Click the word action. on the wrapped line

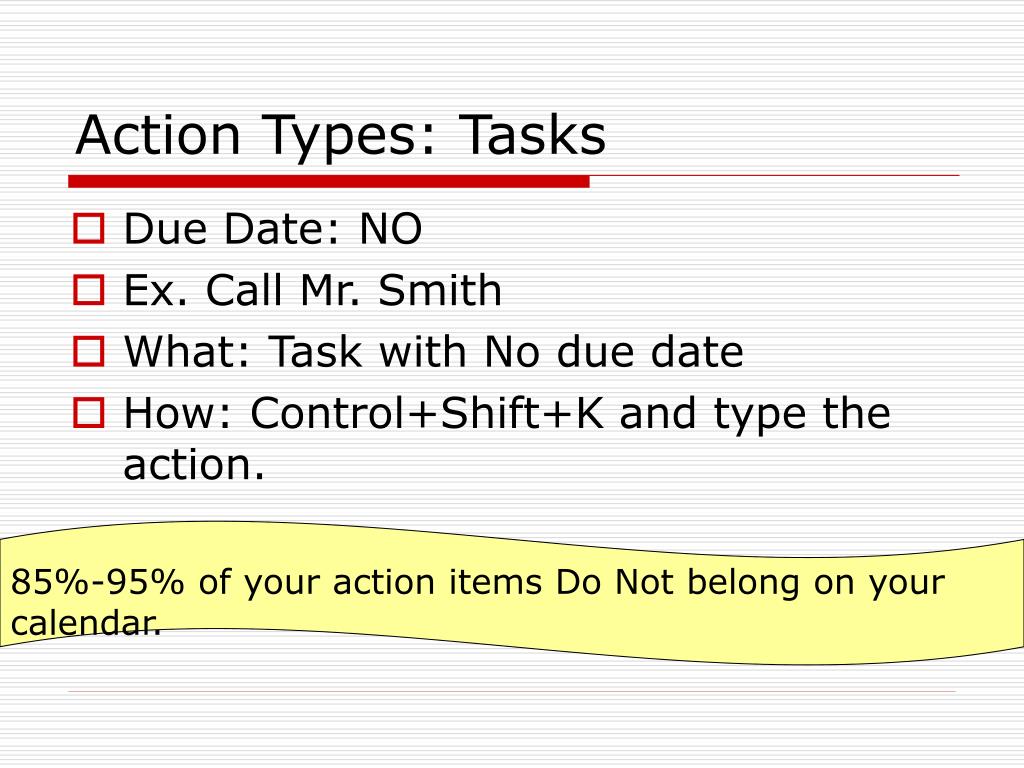(194, 465)
